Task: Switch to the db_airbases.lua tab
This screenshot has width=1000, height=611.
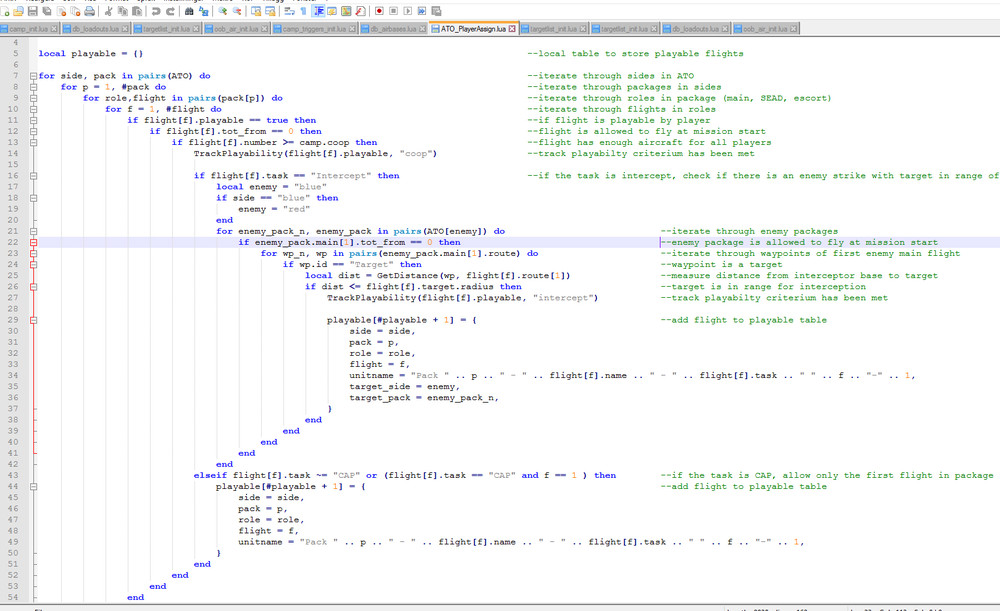Action: coord(391,29)
